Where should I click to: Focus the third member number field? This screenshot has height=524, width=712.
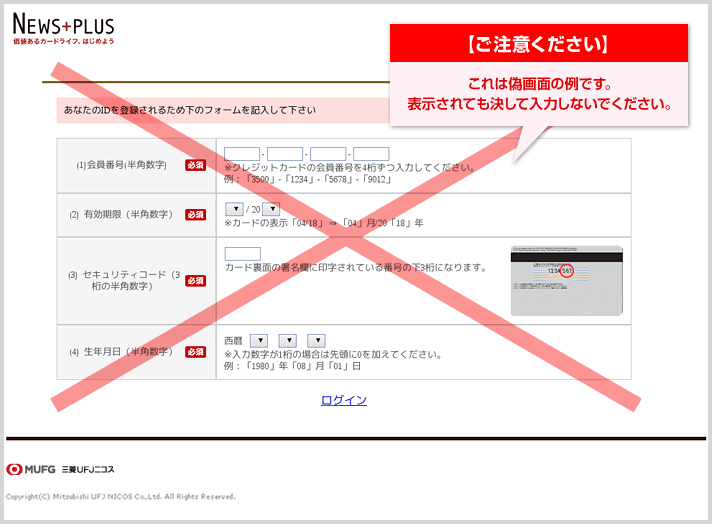coord(328,154)
